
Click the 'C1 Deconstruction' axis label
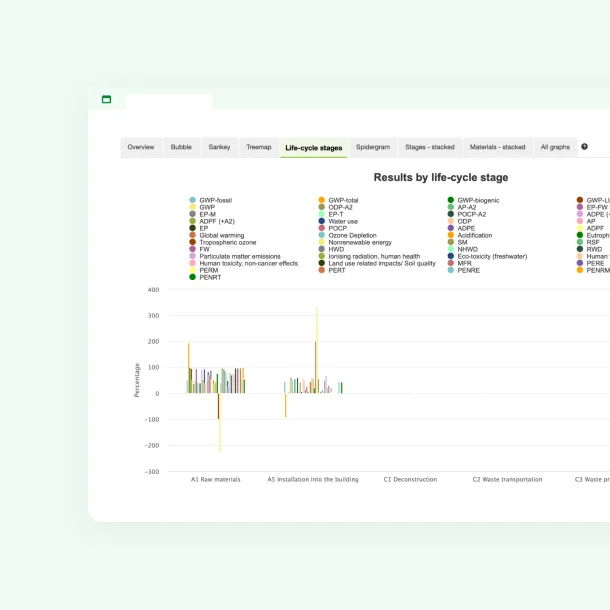410,479
